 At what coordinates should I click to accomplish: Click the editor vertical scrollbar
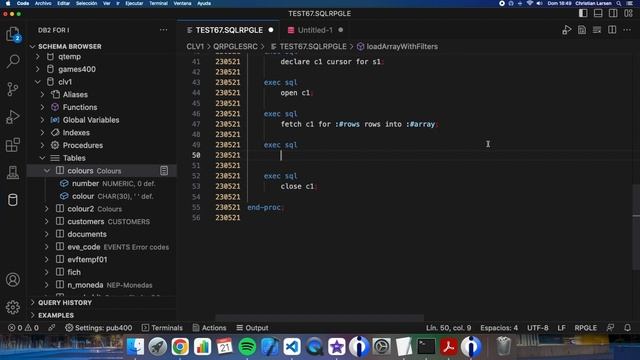[636, 227]
